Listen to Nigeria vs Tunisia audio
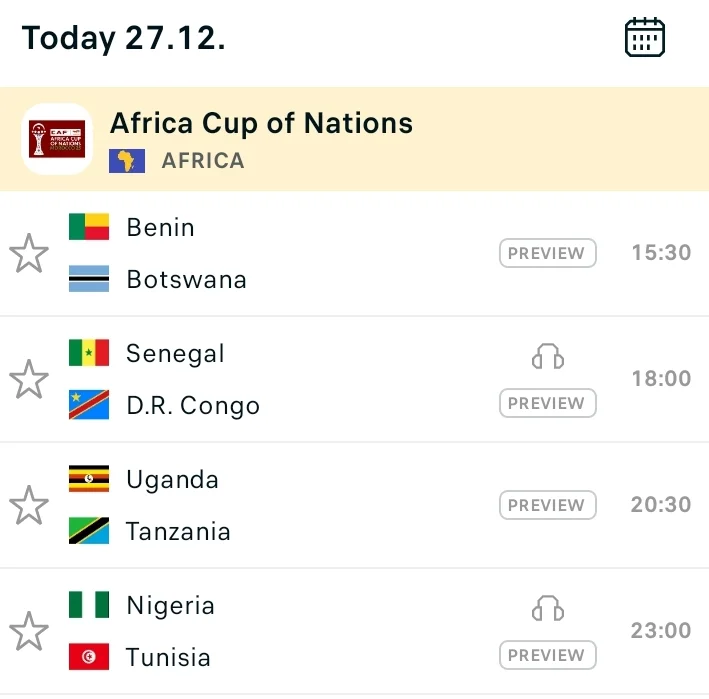This screenshot has width=709, height=699. 548,608
